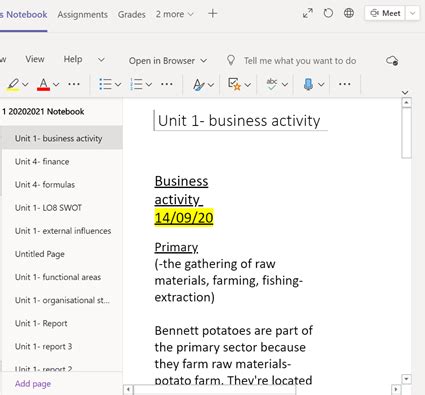Expand more ribbon tabs chevron after Help
Screen dimensions: 425x395
101,60
